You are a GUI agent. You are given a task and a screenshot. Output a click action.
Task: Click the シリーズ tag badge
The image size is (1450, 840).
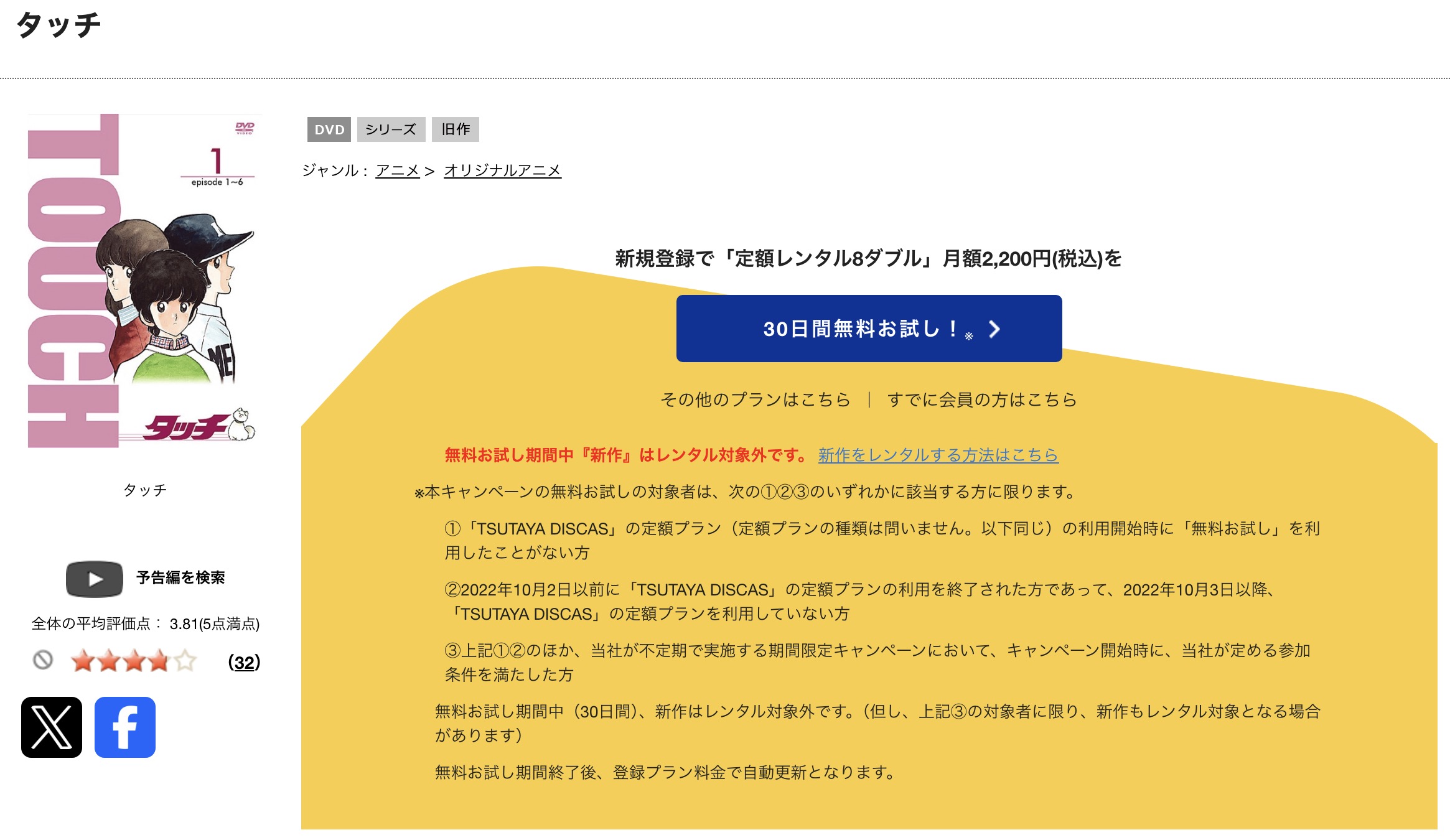[391, 129]
